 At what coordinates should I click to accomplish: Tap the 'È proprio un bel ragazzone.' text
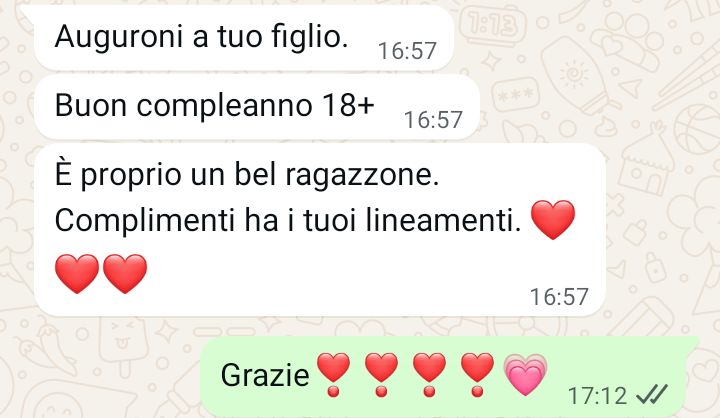click(x=247, y=175)
